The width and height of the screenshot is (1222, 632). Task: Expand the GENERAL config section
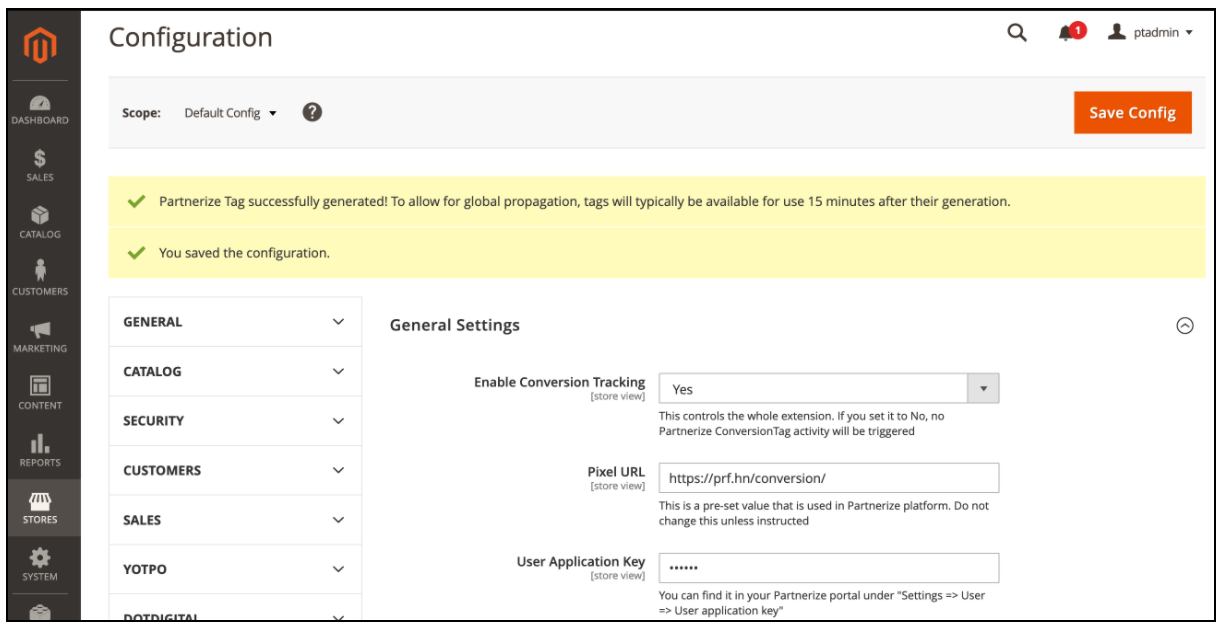click(x=234, y=322)
